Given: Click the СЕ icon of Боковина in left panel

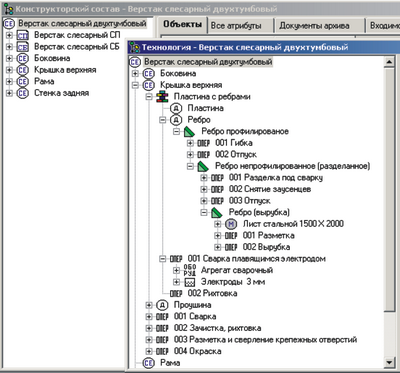Looking at the screenshot, I should pos(23,59).
